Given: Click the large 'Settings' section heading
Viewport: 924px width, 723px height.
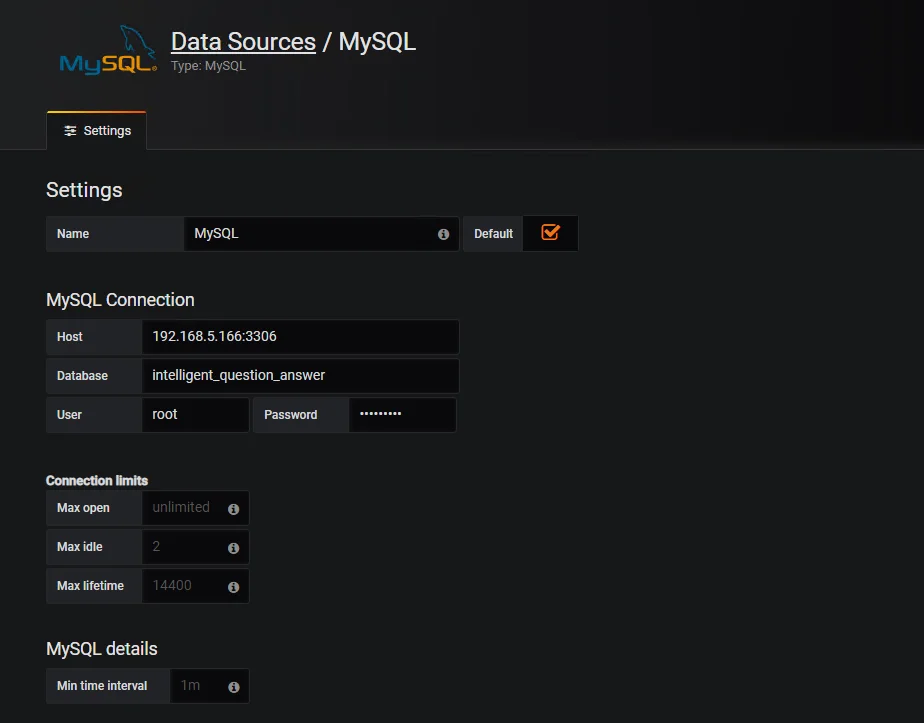Looking at the screenshot, I should pos(84,190).
